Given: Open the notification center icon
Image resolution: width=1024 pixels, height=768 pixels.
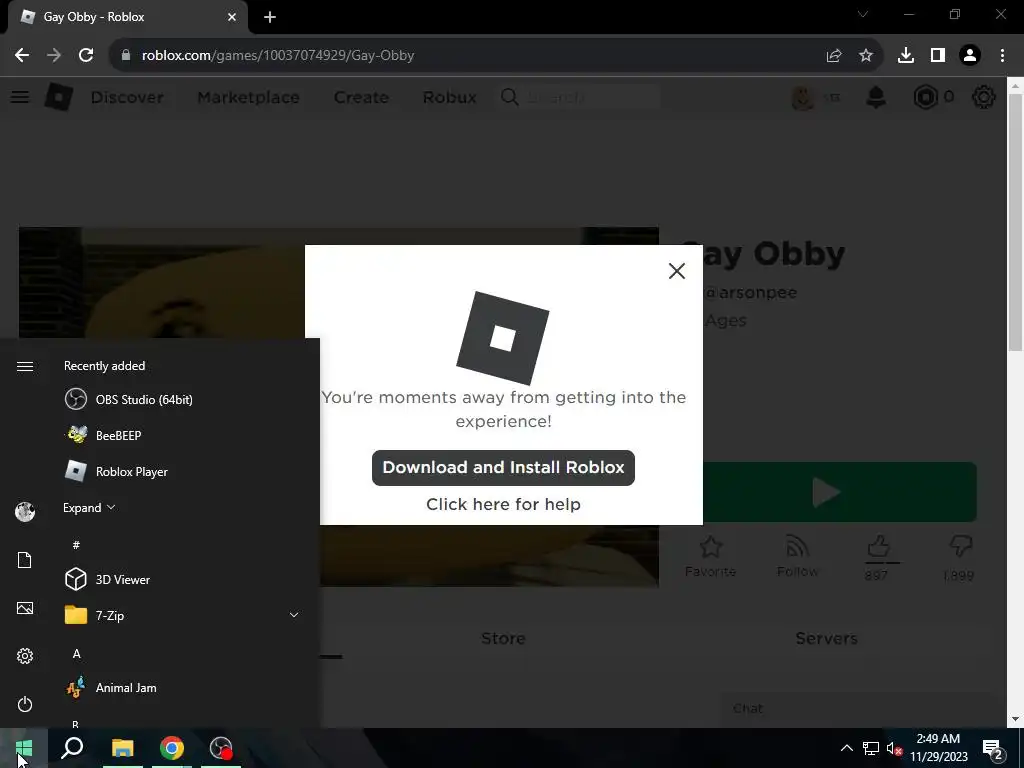Looking at the screenshot, I should [x=993, y=748].
